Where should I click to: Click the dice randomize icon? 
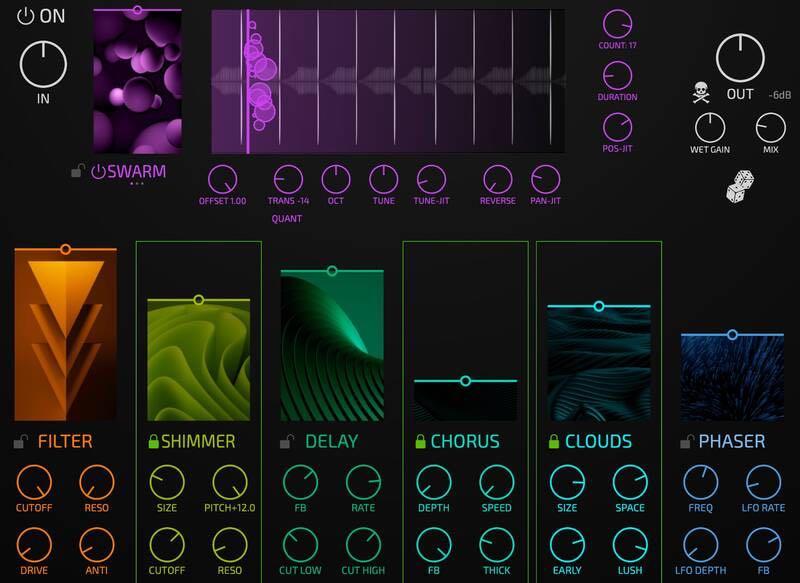[740, 187]
